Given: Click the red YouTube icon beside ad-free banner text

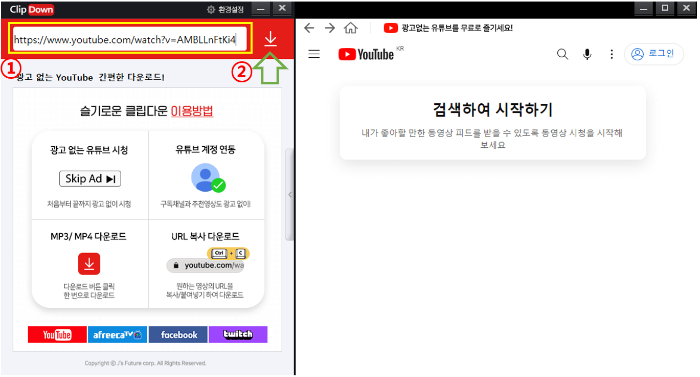Looking at the screenshot, I should pyautogui.click(x=391, y=28).
